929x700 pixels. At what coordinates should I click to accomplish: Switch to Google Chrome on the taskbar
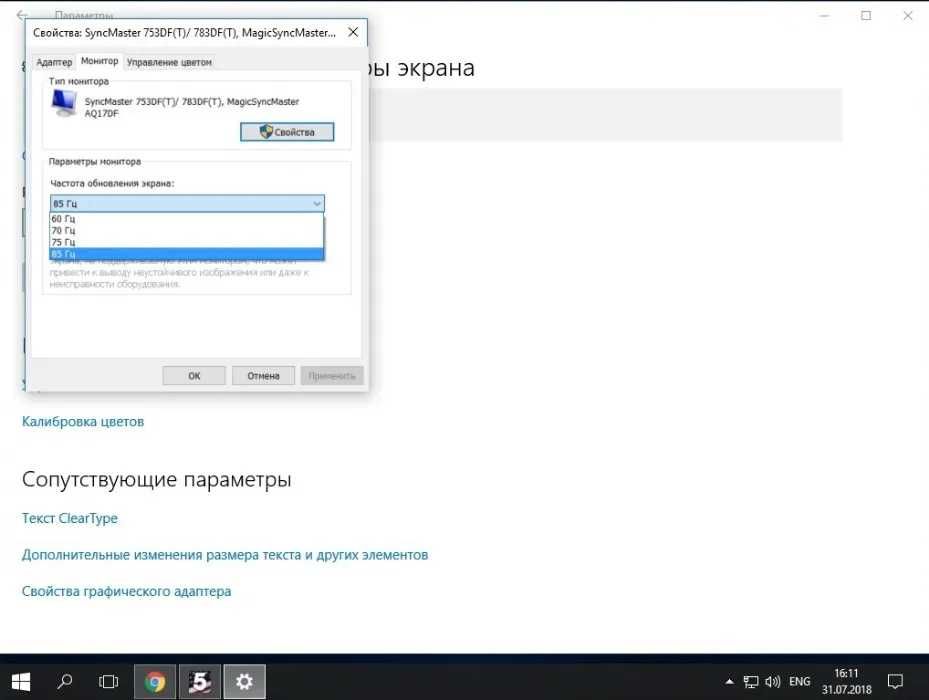[155, 682]
